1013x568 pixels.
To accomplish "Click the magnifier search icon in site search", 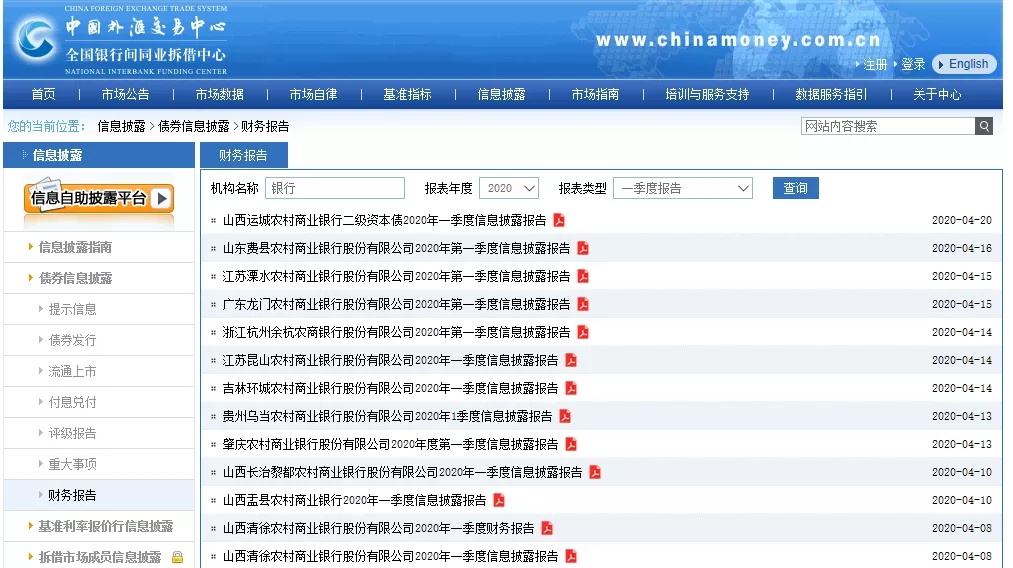I will 984,126.
